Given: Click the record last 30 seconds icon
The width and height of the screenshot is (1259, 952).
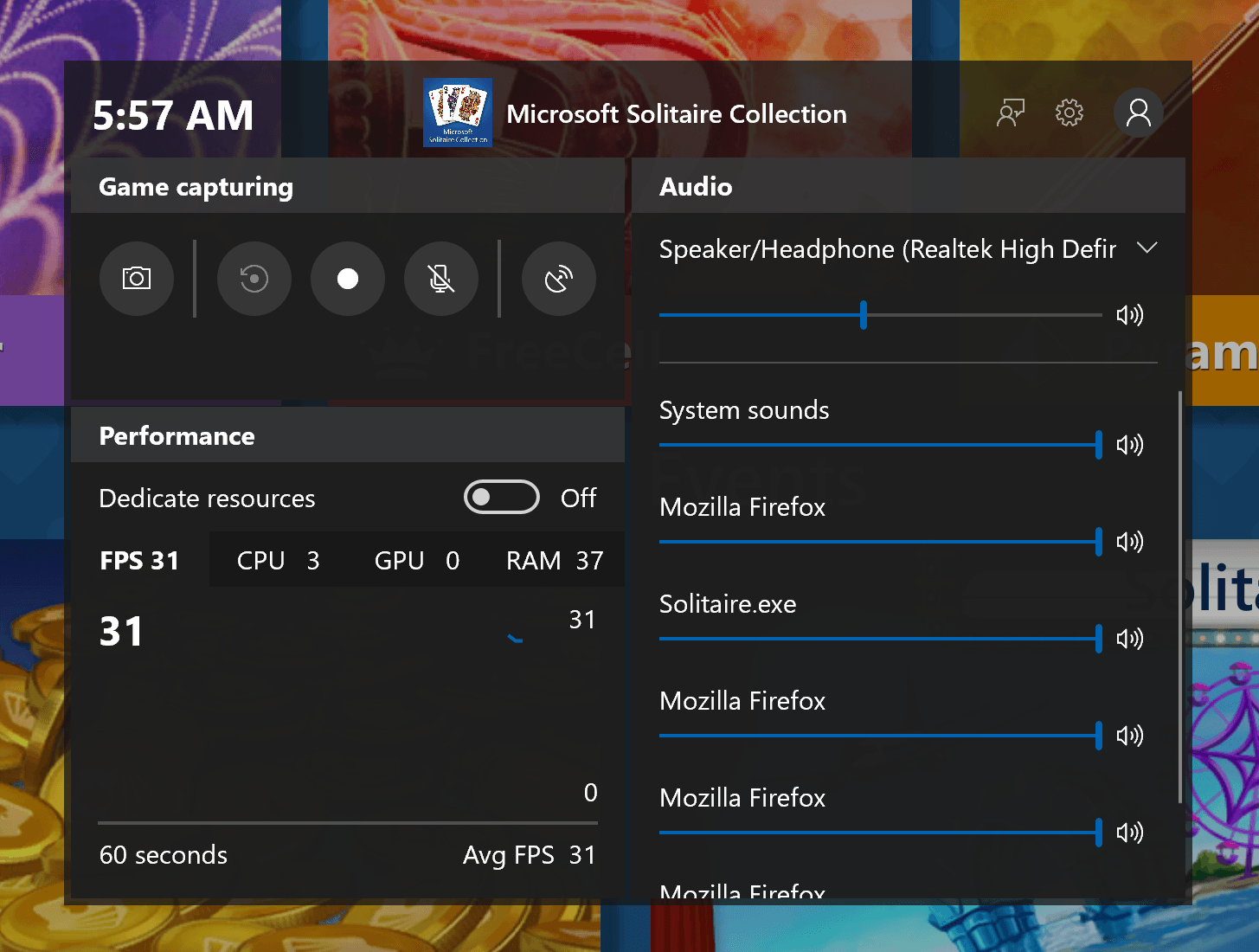Looking at the screenshot, I should [x=254, y=279].
